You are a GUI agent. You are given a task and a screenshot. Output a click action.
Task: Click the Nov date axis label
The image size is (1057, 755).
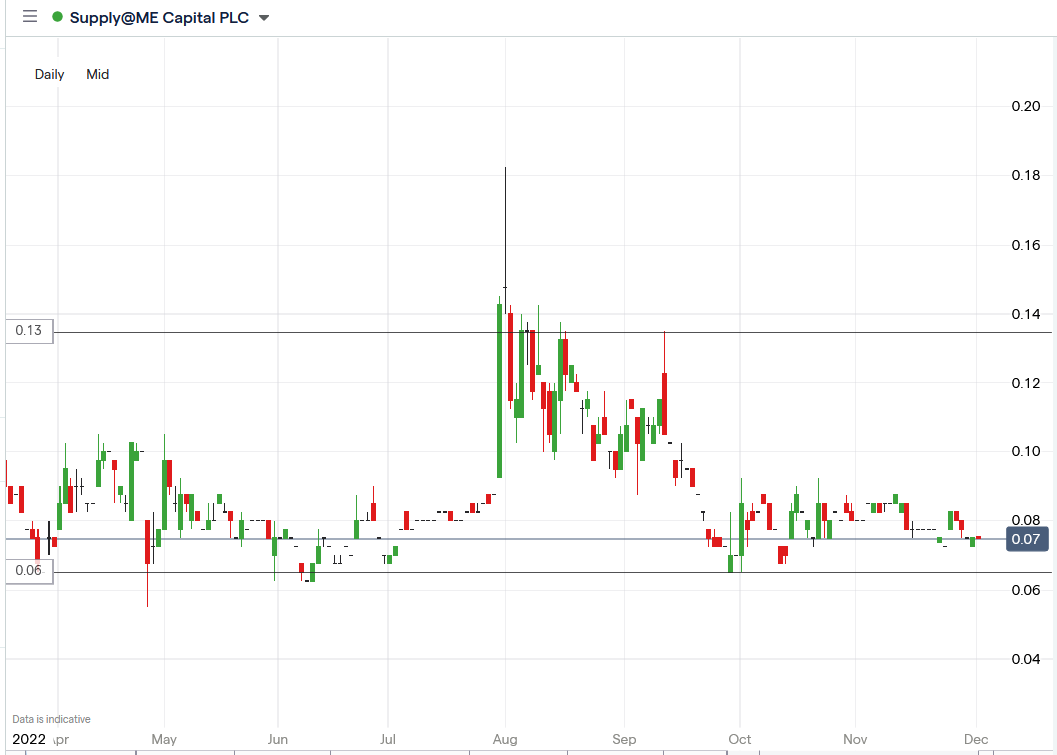[x=855, y=739]
